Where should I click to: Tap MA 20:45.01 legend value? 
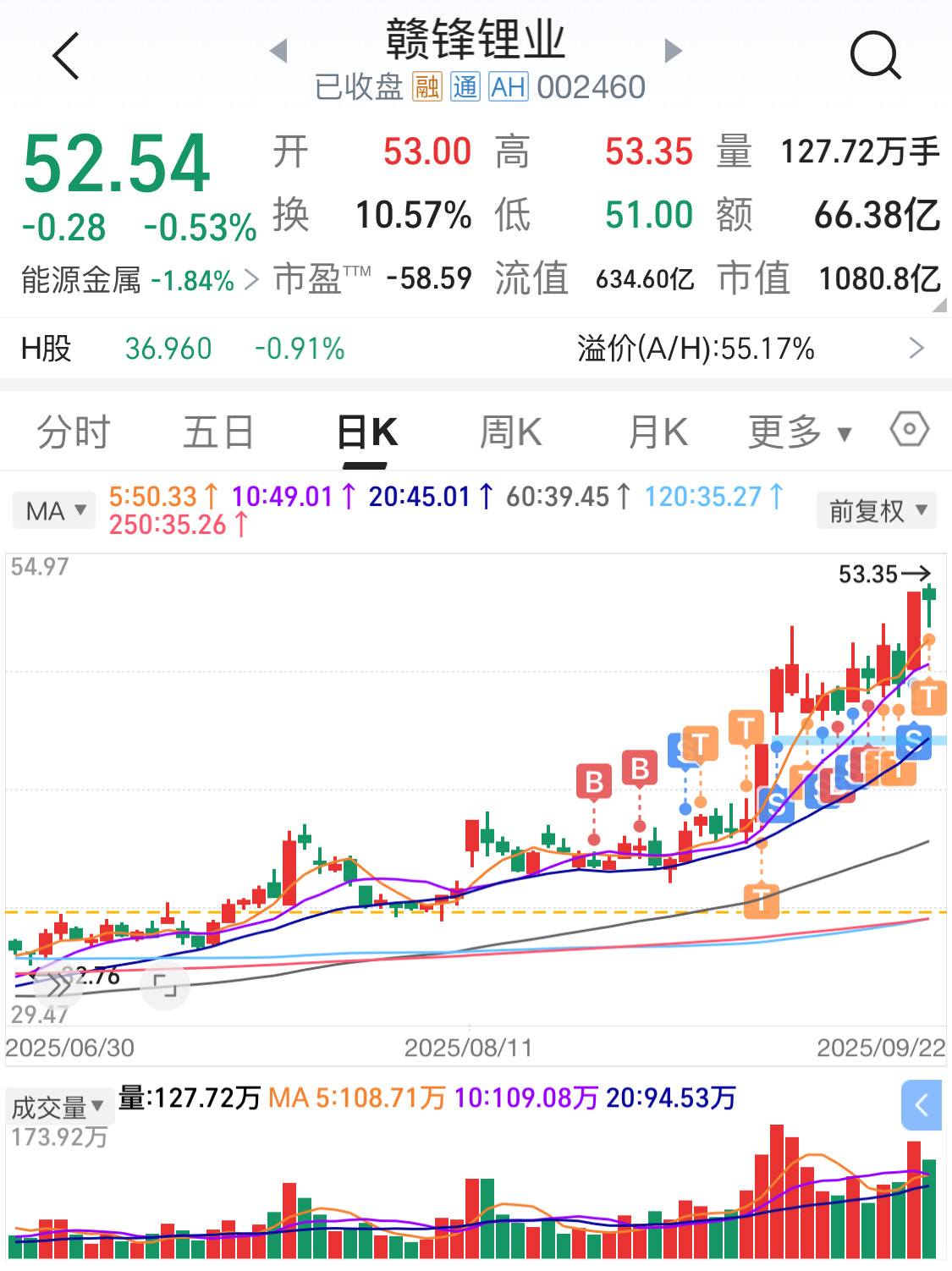[x=431, y=497]
